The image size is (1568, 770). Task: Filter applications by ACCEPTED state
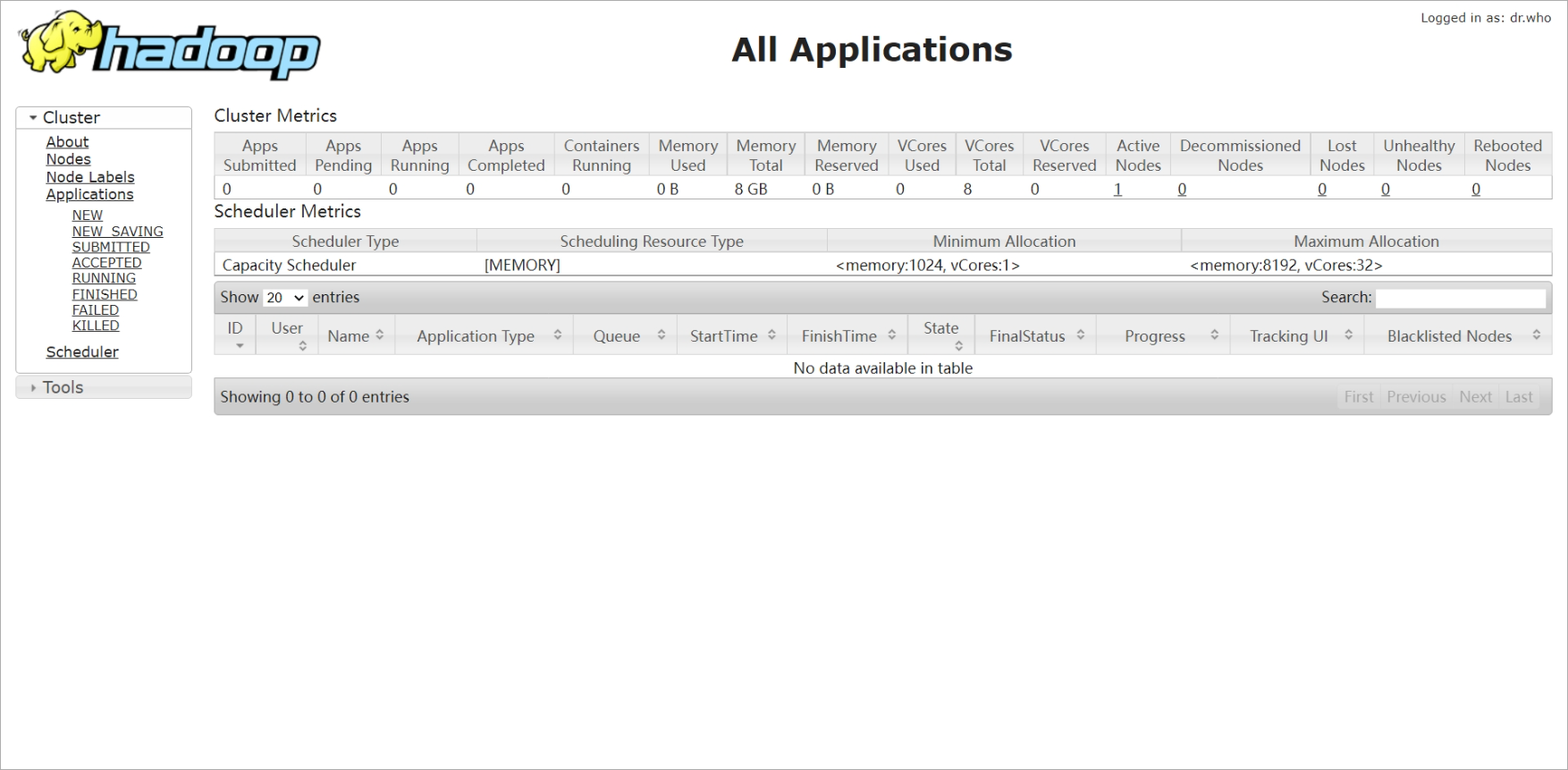coord(107,263)
